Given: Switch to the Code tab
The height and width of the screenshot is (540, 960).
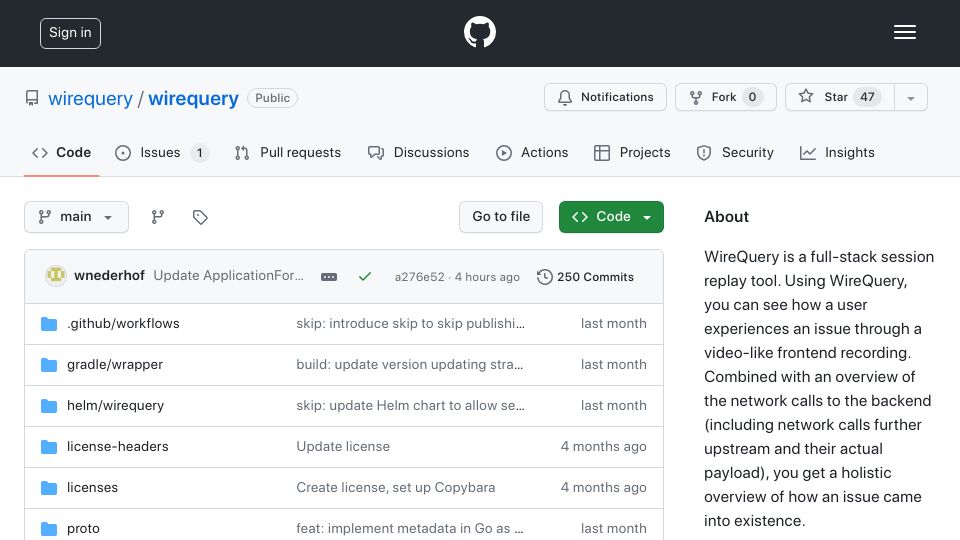Looking at the screenshot, I should pos(61,152).
